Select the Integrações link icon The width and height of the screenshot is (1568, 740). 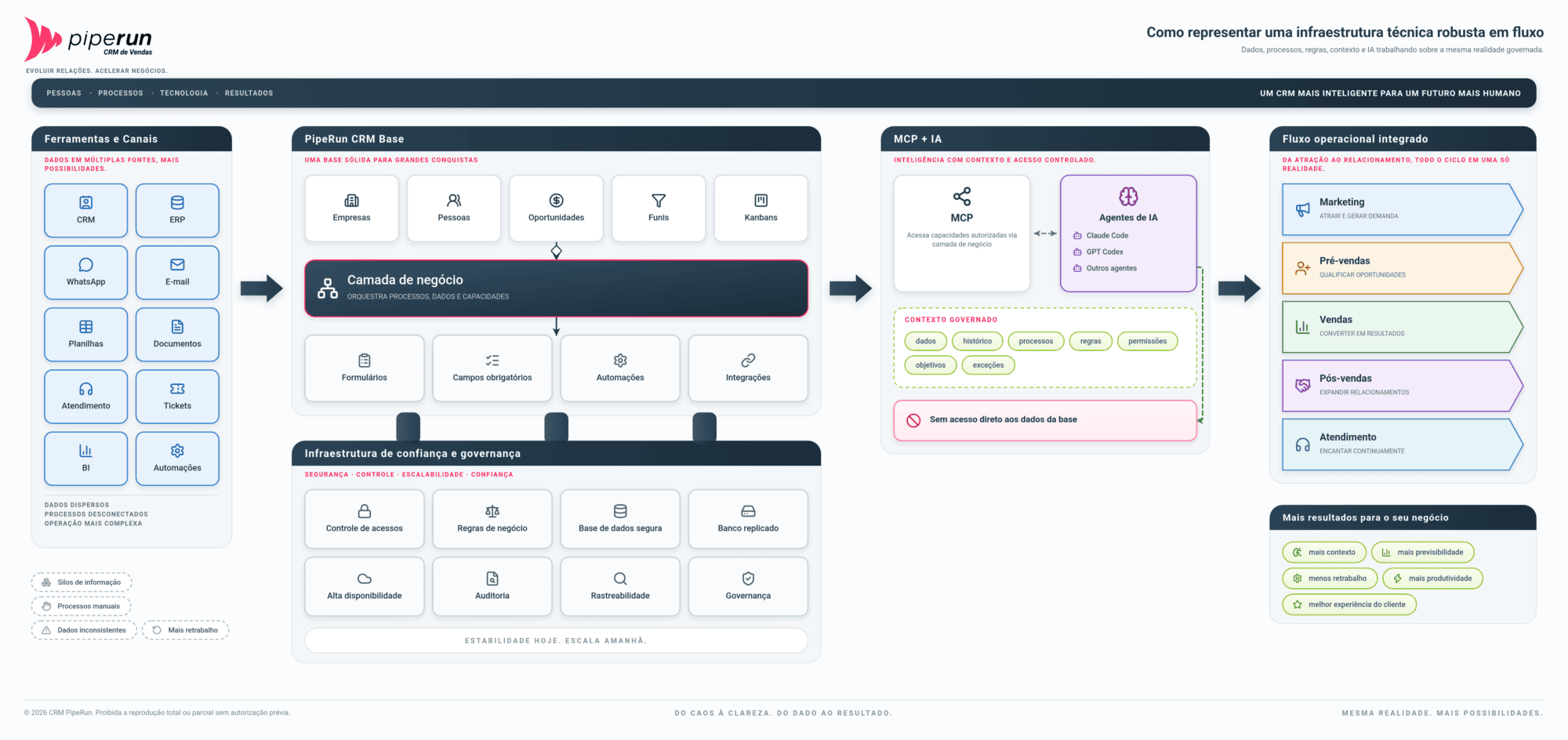click(748, 361)
